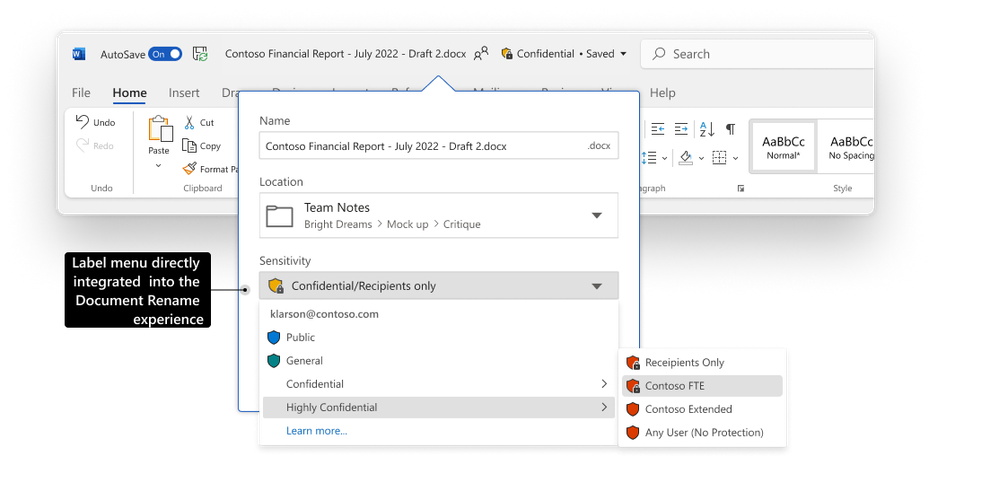The image size is (999, 483).
Task: Open the Highly Confidential submenu item
Action: click(439, 407)
